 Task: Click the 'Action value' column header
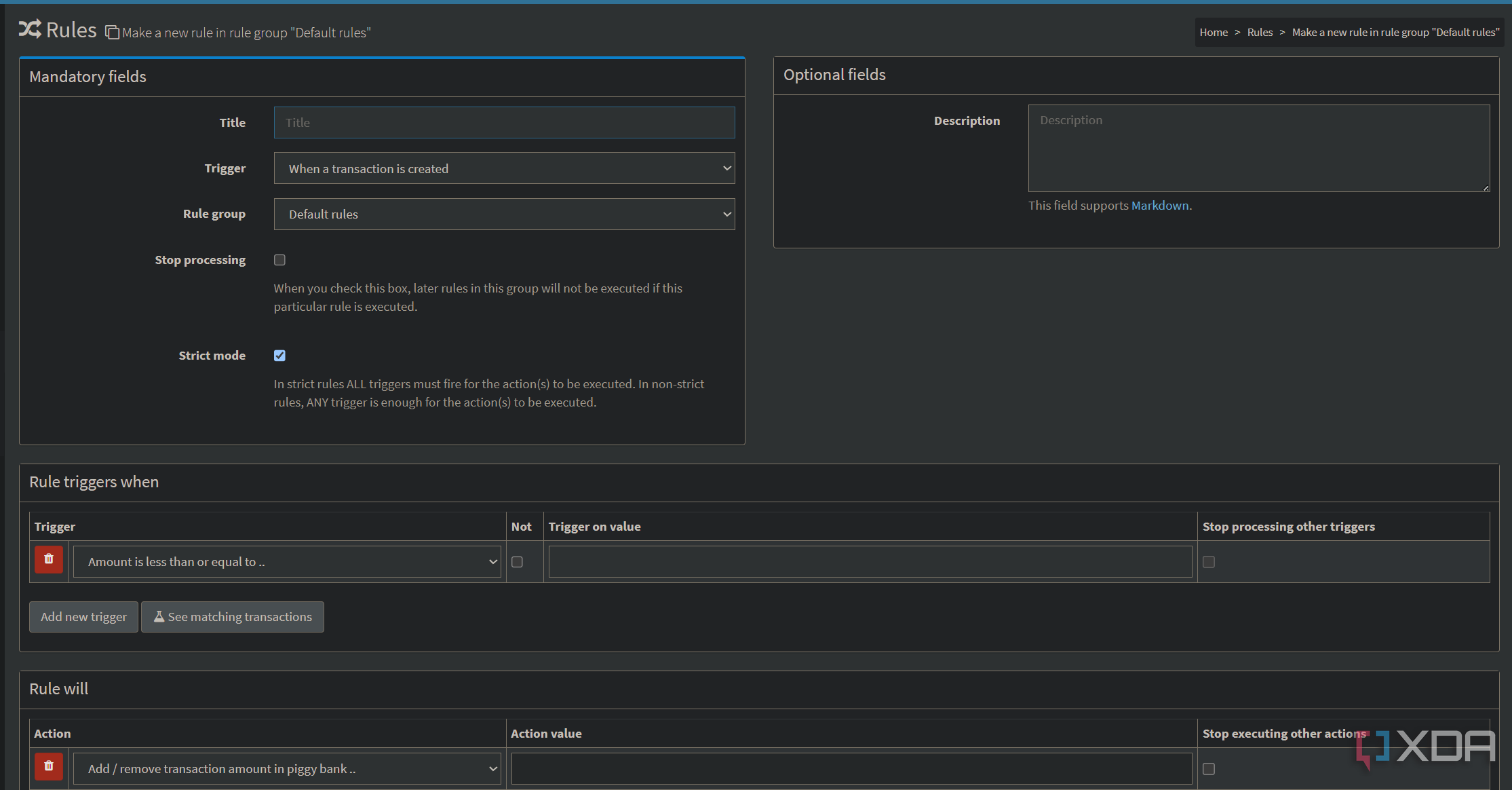coord(546,734)
